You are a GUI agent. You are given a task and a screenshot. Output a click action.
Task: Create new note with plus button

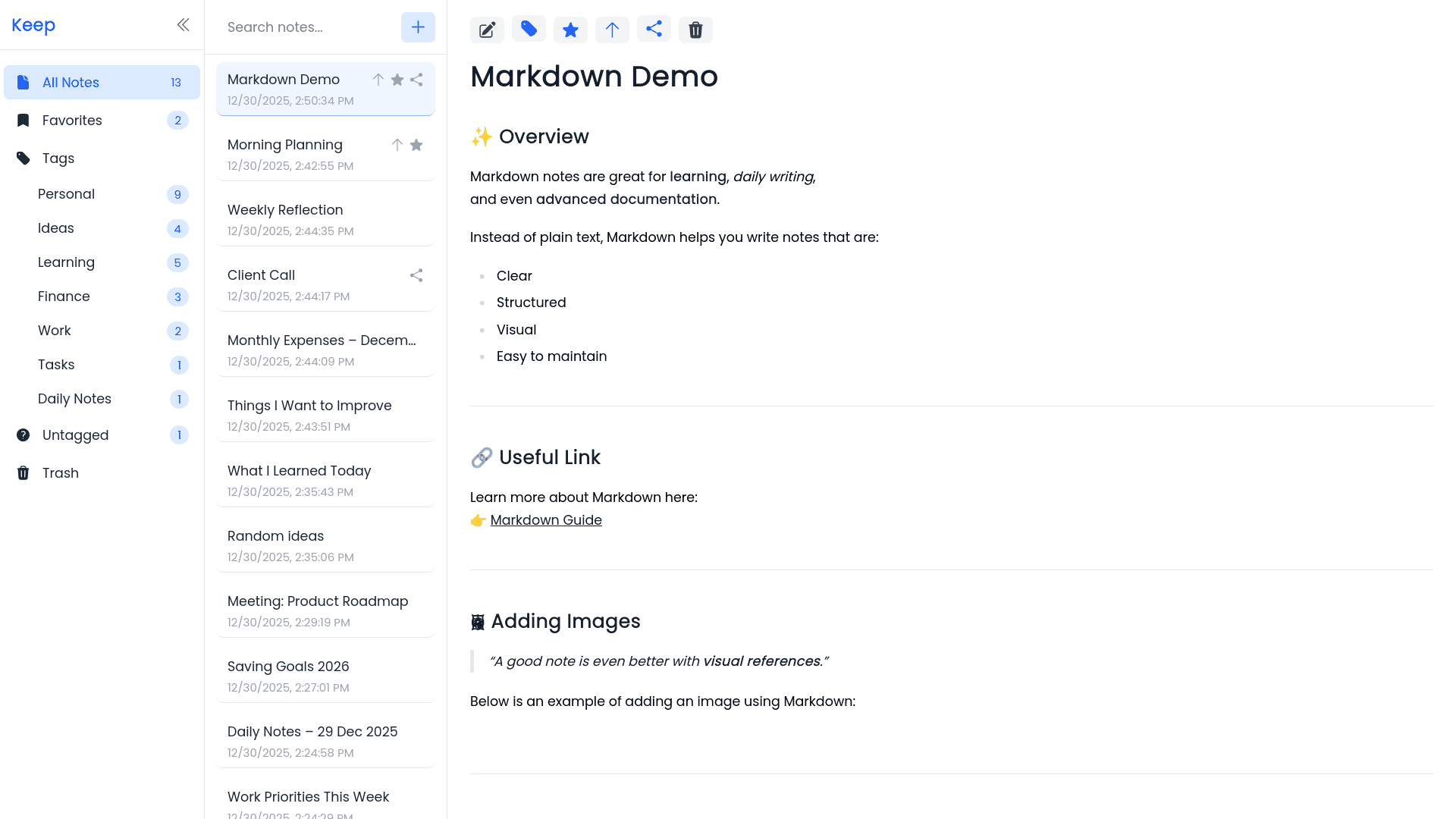pyautogui.click(x=418, y=27)
